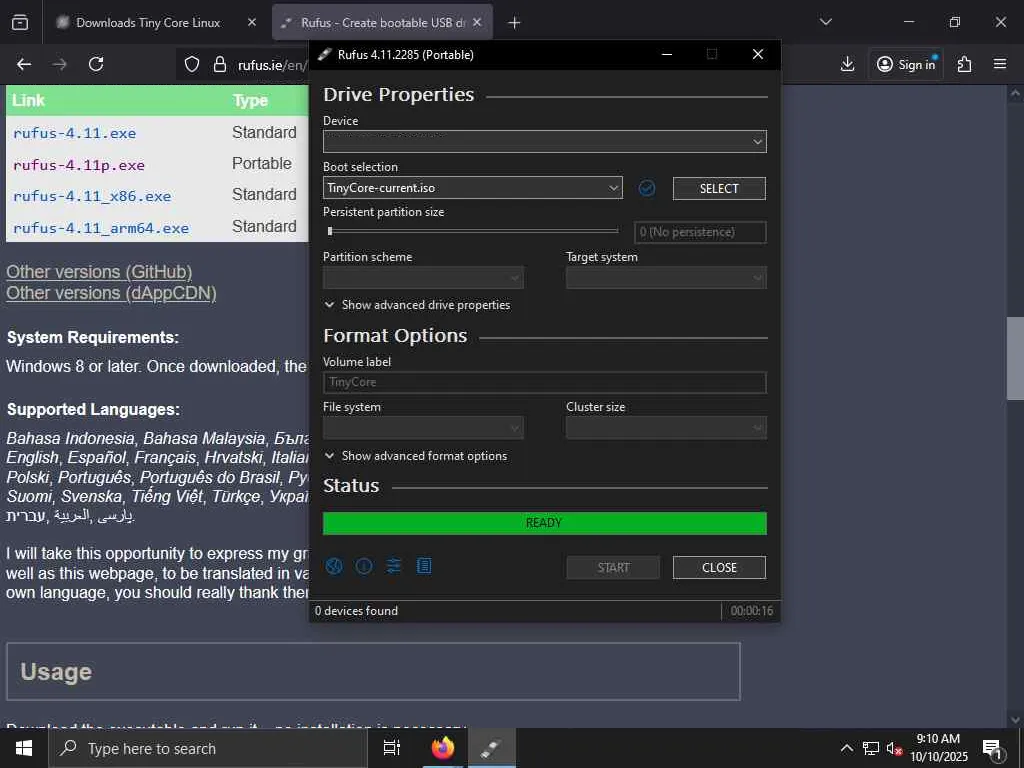This screenshot has height=768, width=1024.
Task: Switch to Rufus Create bootable USB tab
Action: 382,22
